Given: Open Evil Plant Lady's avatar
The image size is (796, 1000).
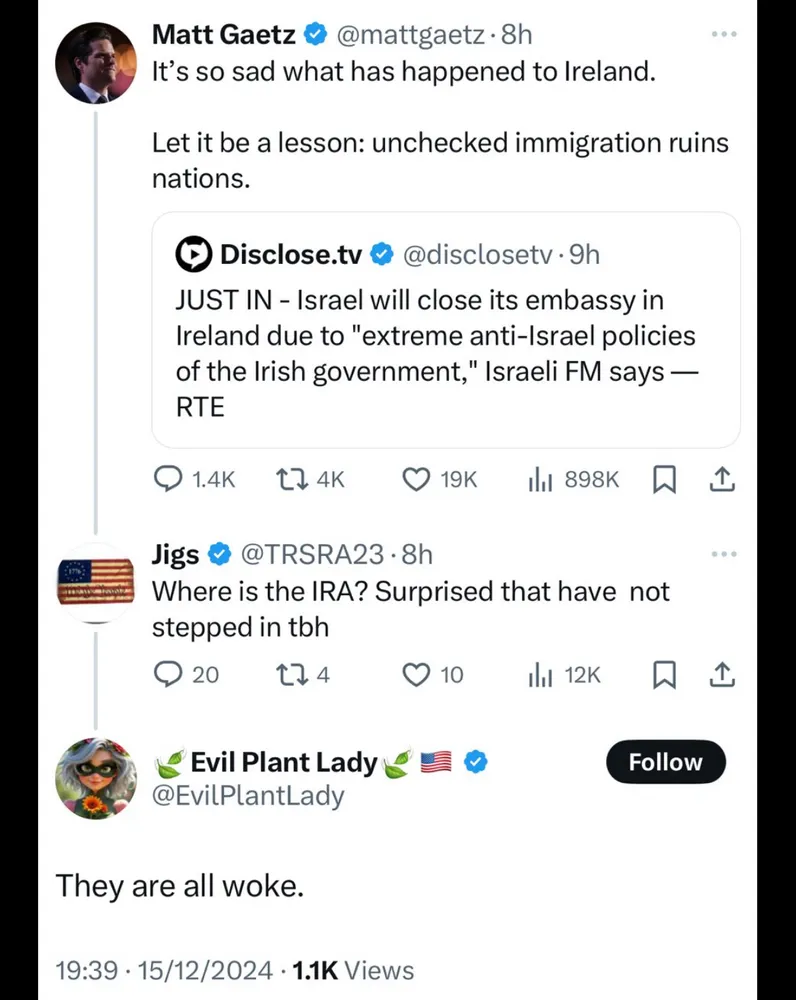Looking at the screenshot, I should pos(96,779).
